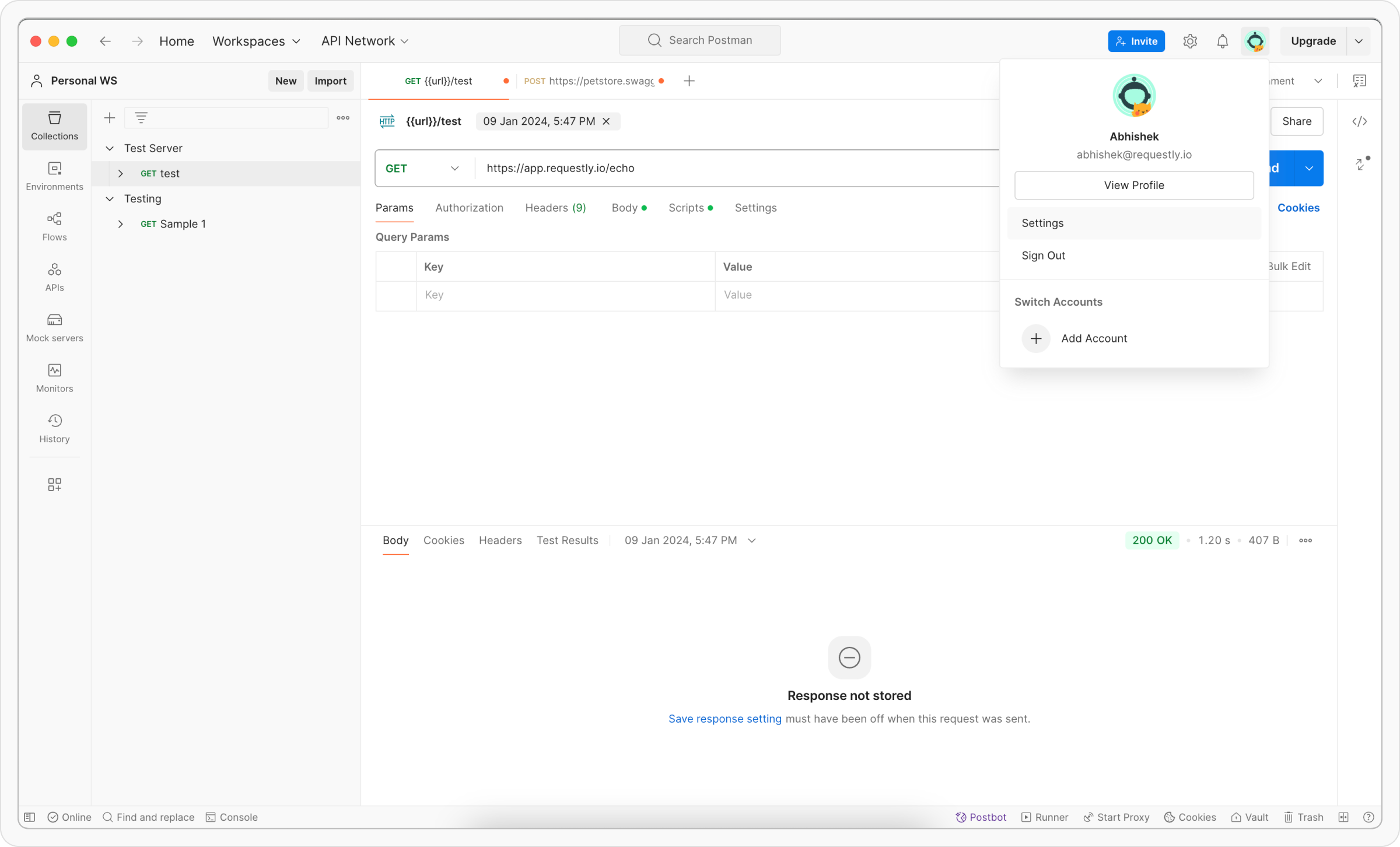Switch to the Authorization tab
This screenshot has width=1400, height=847.
pos(469,208)
